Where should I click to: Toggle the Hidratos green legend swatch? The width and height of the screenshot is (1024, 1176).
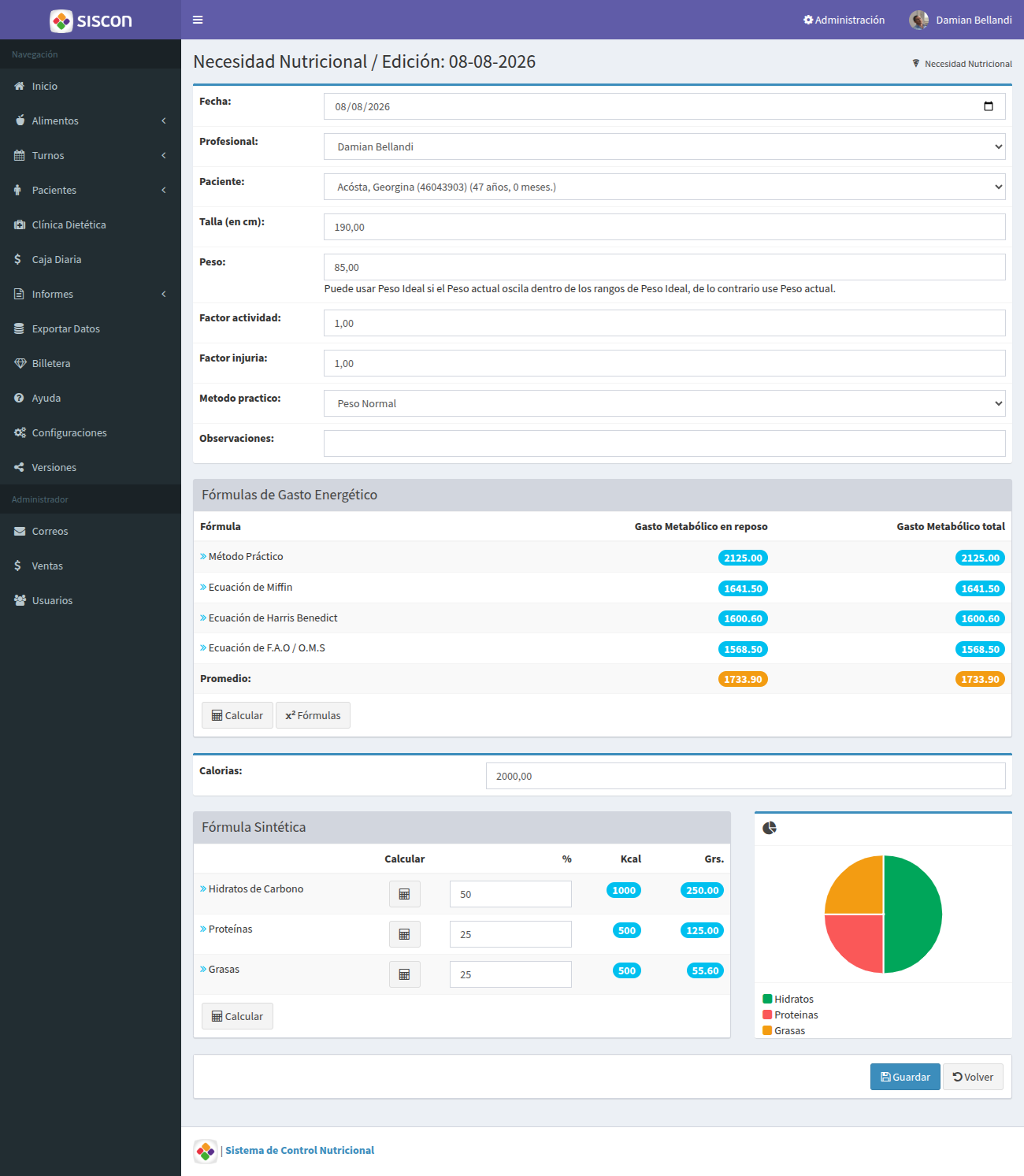tap(767, 999)
